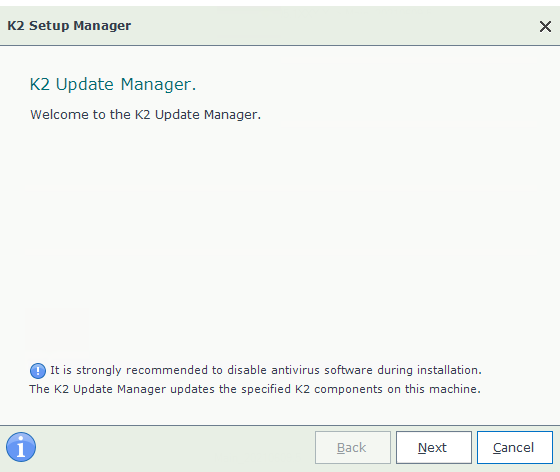The height and width of the screenshot is (472, 560).
Task: Proceed with the Next button
Action: [x=434, y=447]
